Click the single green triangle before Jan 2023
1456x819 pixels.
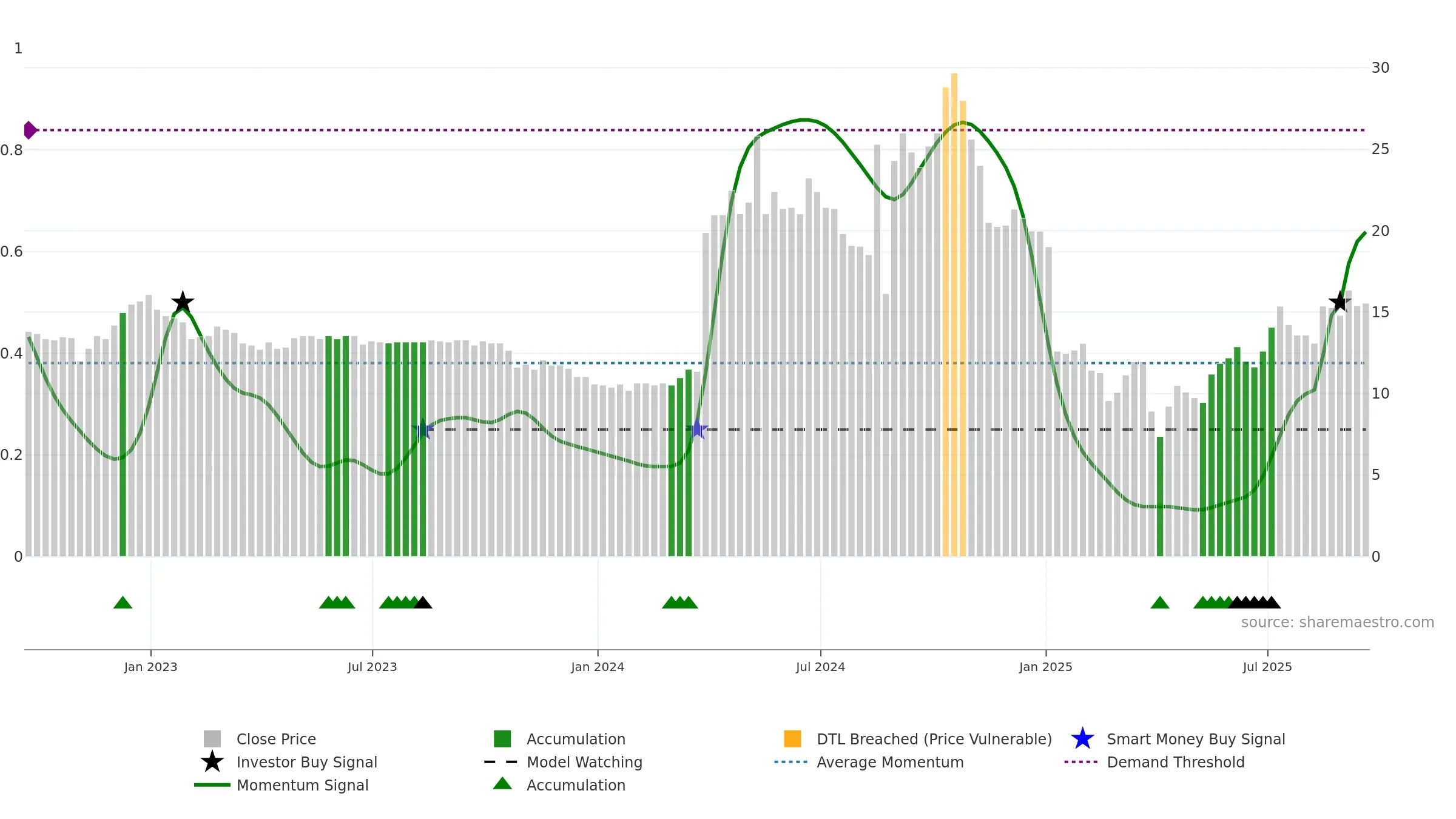tap(123, 602)
